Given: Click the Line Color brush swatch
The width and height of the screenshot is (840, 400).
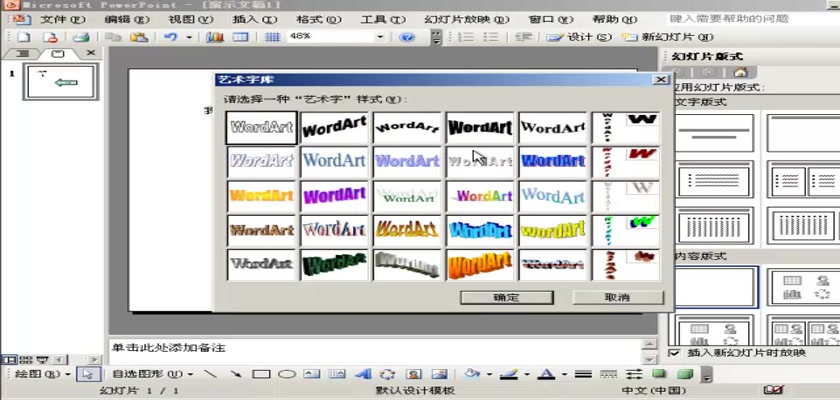Looking at the screenshot, I should pyautogui.click(x=509, y=374).
